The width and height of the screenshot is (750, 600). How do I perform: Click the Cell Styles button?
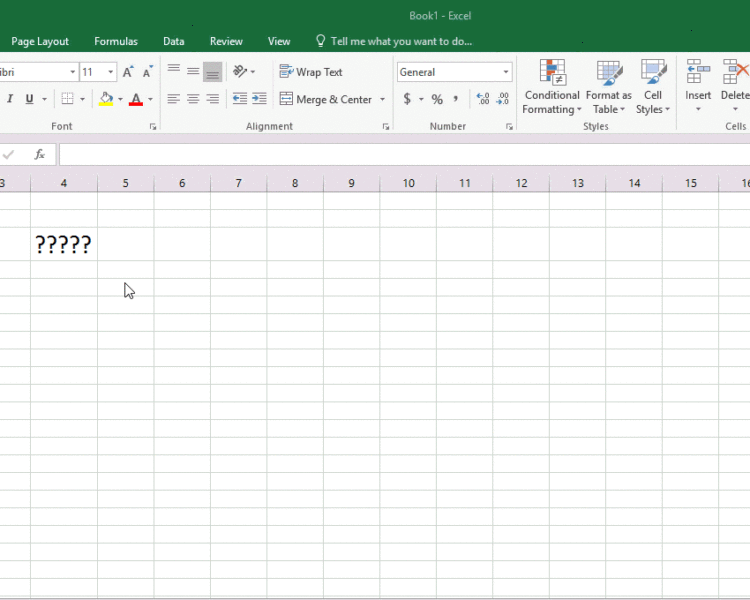(x=653, y=87)
